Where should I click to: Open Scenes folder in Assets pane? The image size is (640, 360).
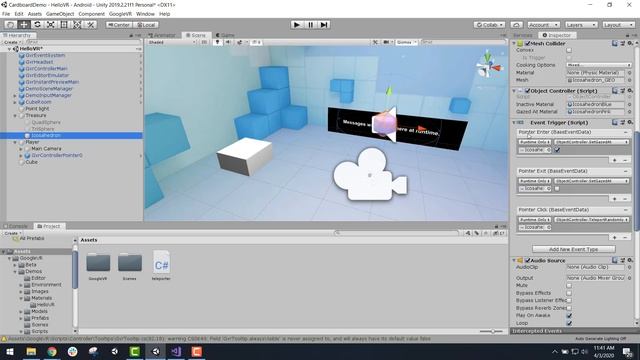[x=130, y=266]
